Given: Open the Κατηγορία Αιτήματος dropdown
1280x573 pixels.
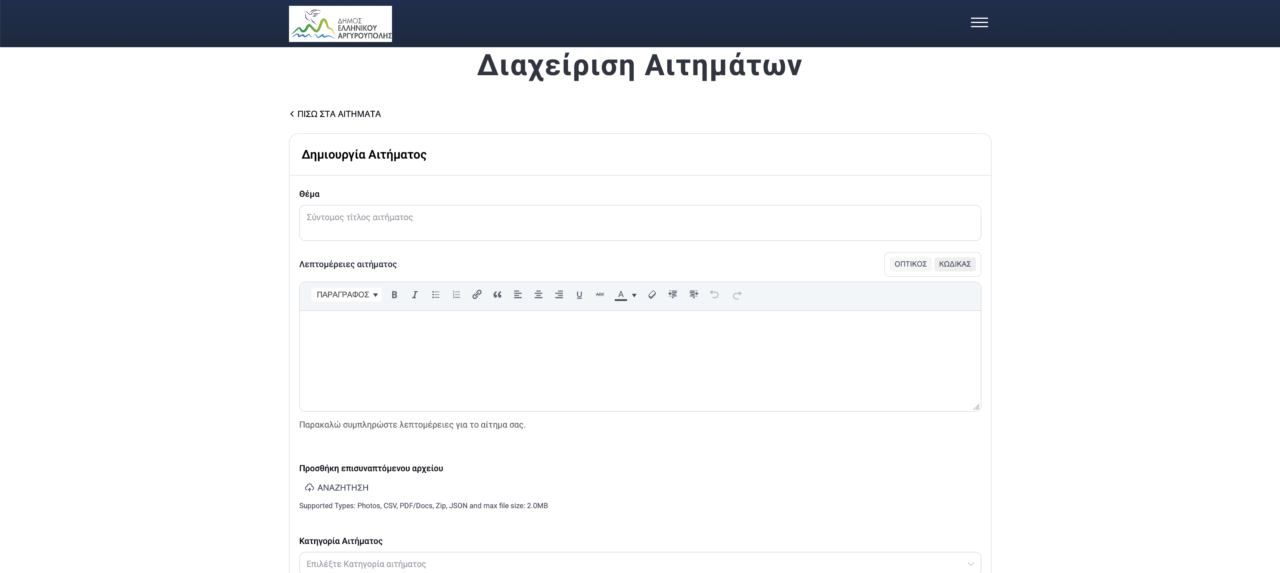Looking at the screenshot, I should (x=639, y=564).
